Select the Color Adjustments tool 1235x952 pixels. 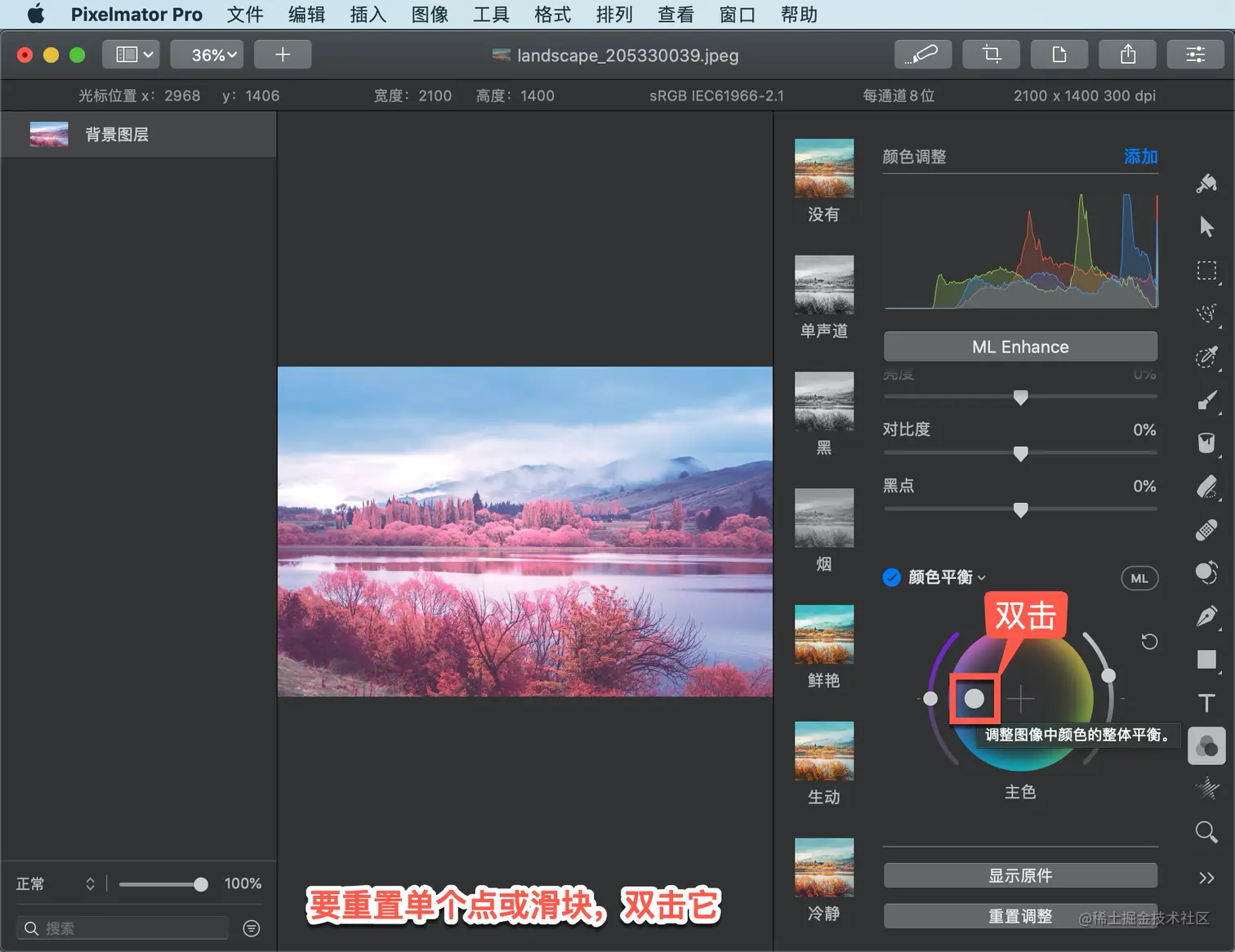pyautogui.click(x=1206, y=745)
